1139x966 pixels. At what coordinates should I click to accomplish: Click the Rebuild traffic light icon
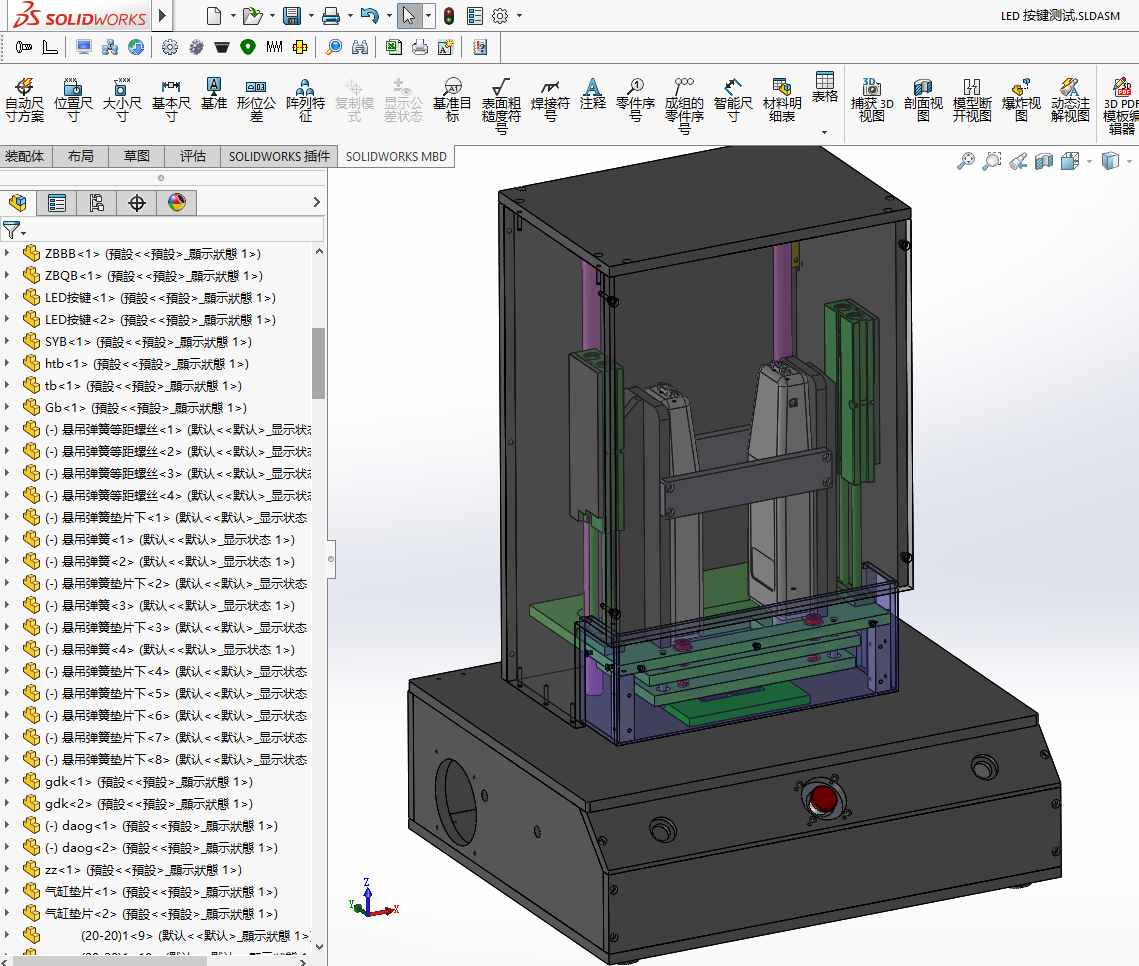coord(449,16)
